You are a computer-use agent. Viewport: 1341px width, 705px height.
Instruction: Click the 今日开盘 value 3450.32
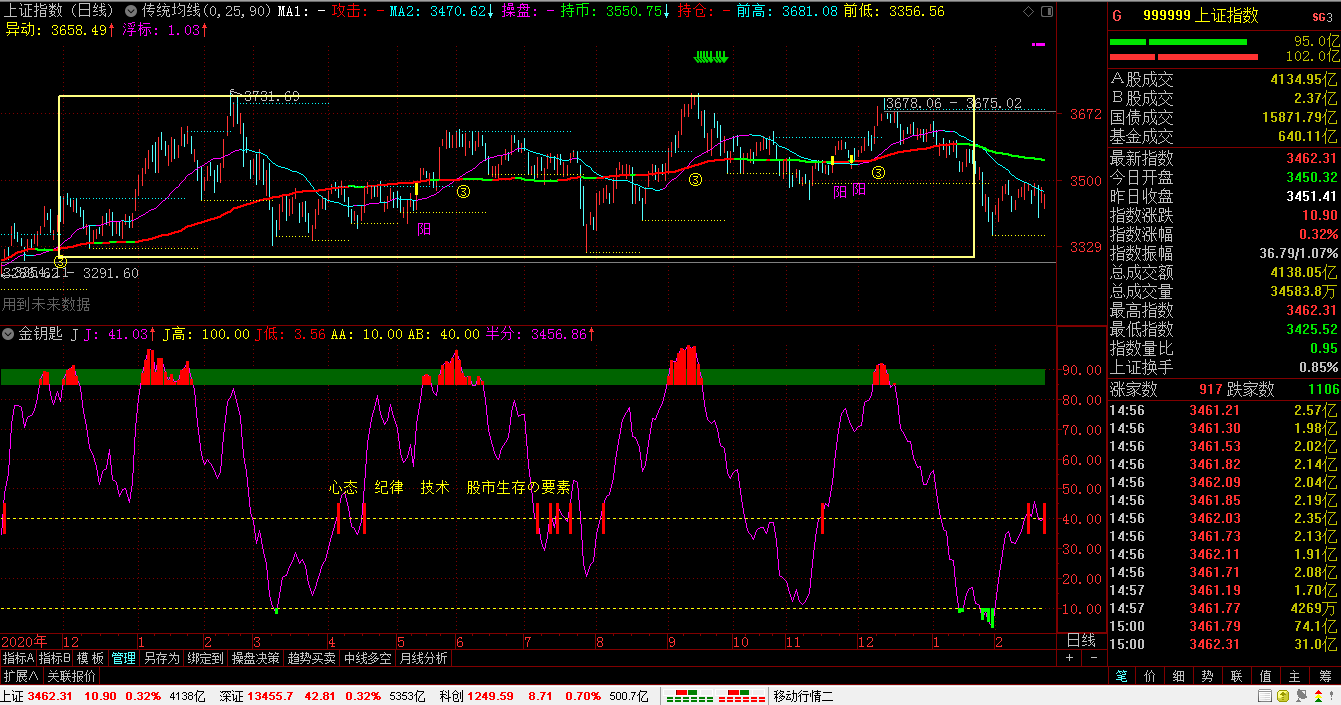1312,177
